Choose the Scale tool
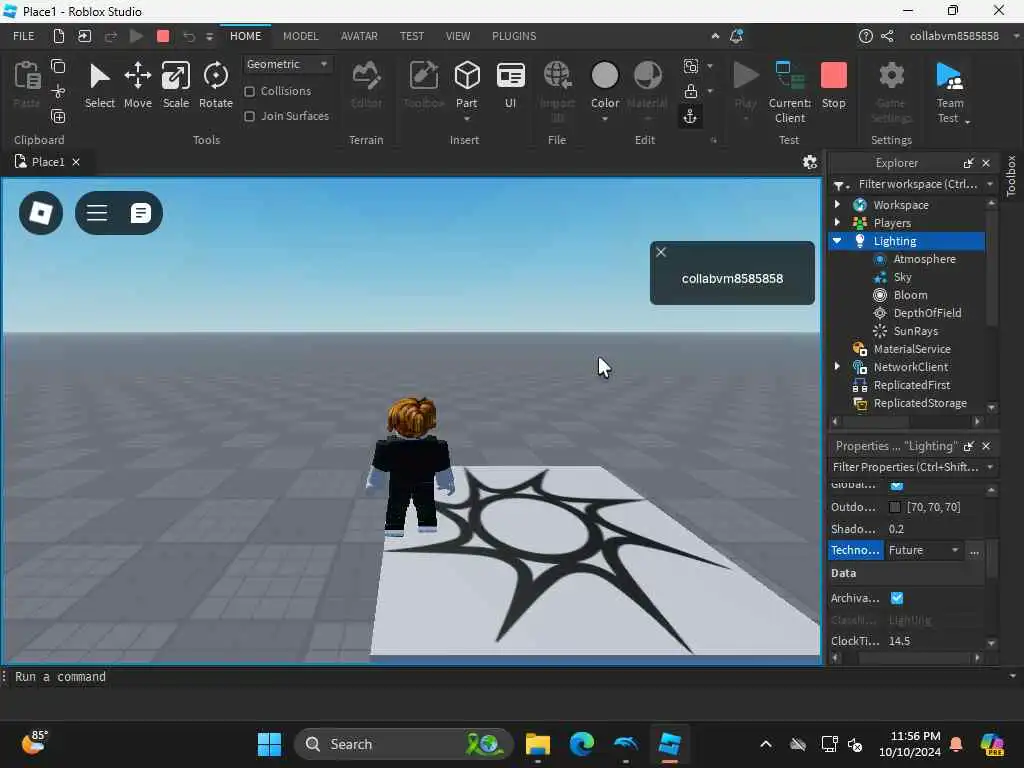 [x=176, y=85]
